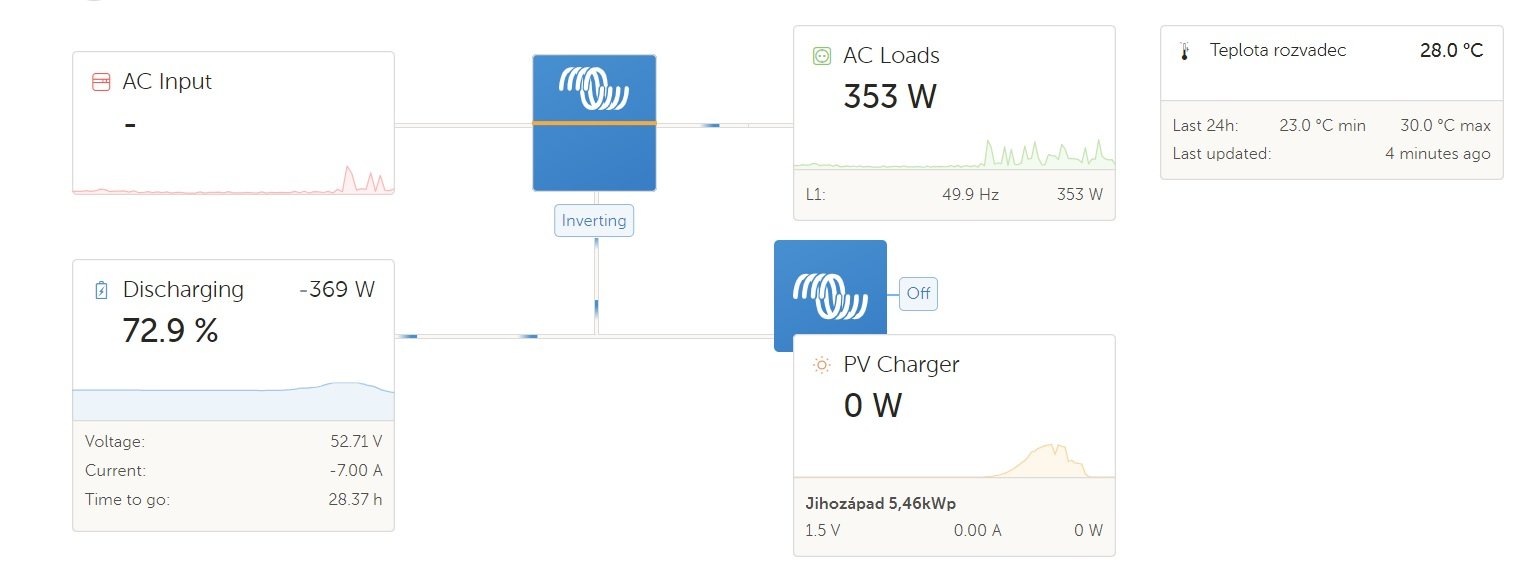This screenshot has width=1532, height=584.
Task: Click the thermometer icon by Teplota rozvadec
Action: pyautogui.click(x=1185, y=52)
